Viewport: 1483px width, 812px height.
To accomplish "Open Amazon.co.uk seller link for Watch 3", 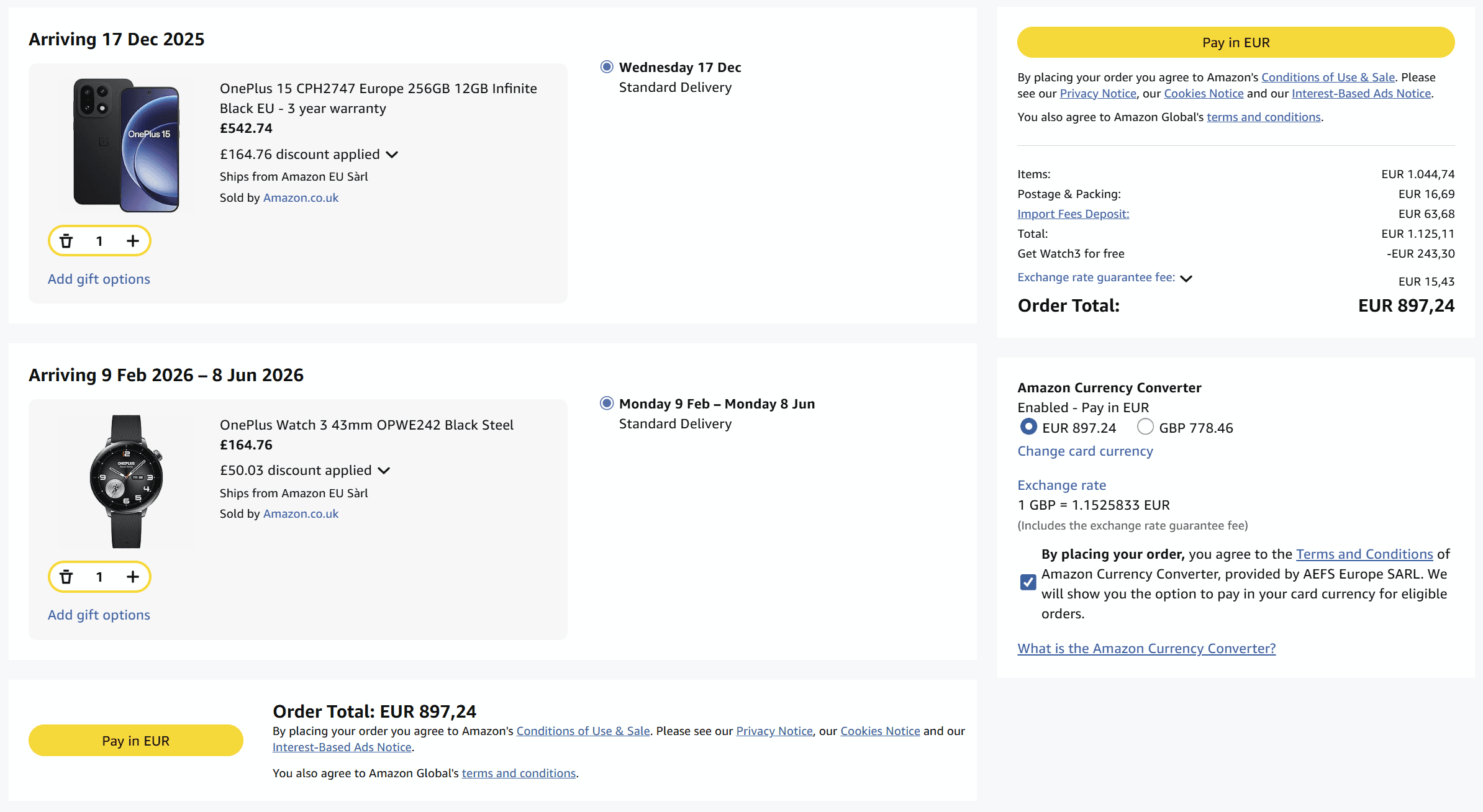I will pyautogui.click(x=301, y=514).
